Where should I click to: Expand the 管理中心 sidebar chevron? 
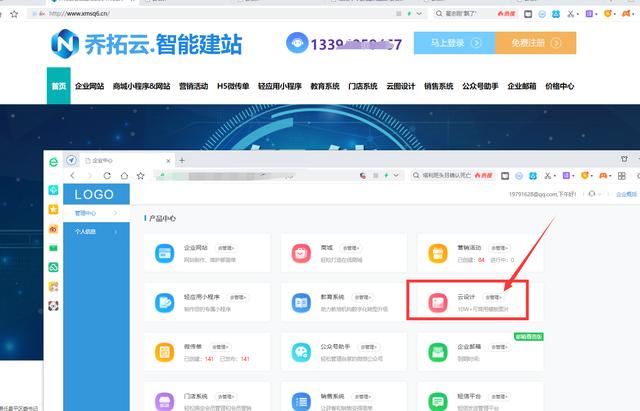[x=116, y=213]
